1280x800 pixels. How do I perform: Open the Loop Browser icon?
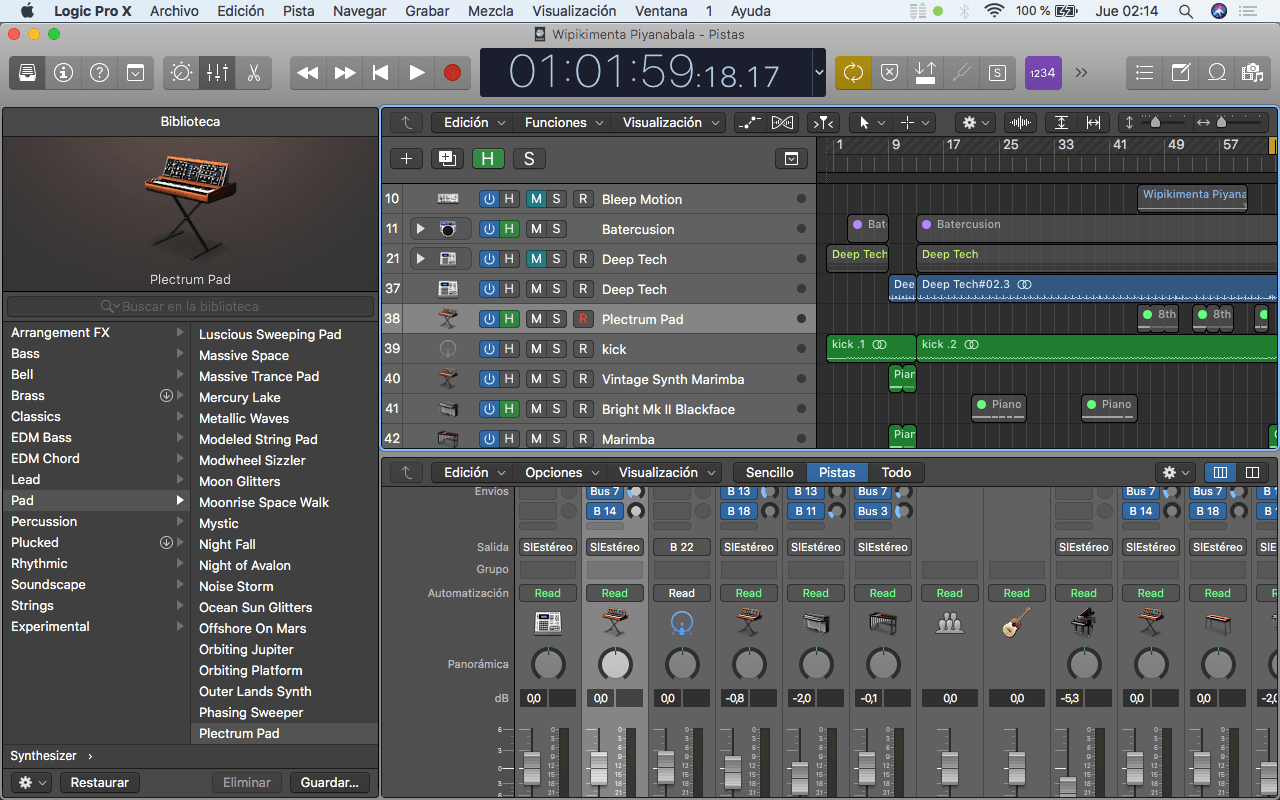pos(1217,73)
